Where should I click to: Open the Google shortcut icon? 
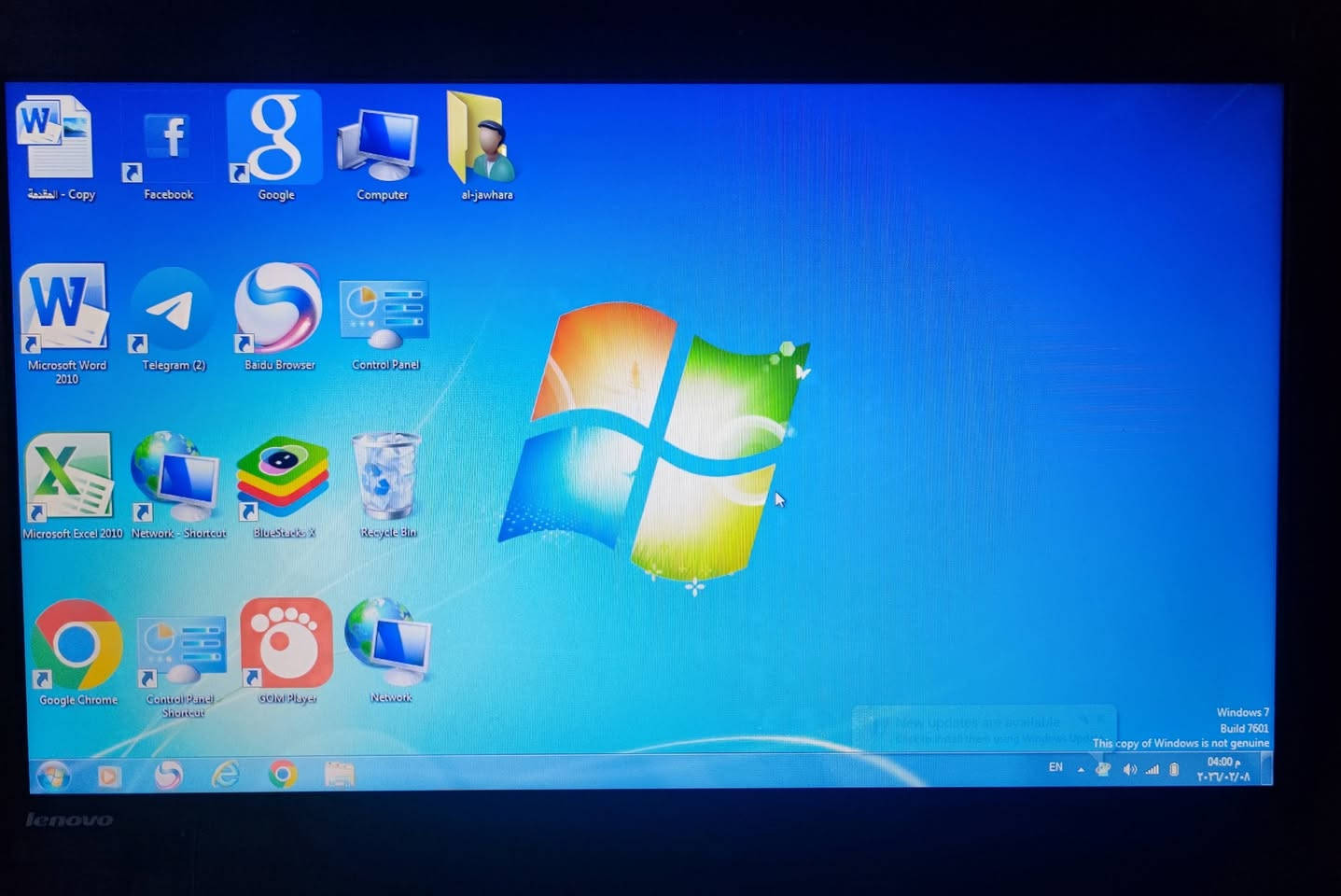point(274,140)
